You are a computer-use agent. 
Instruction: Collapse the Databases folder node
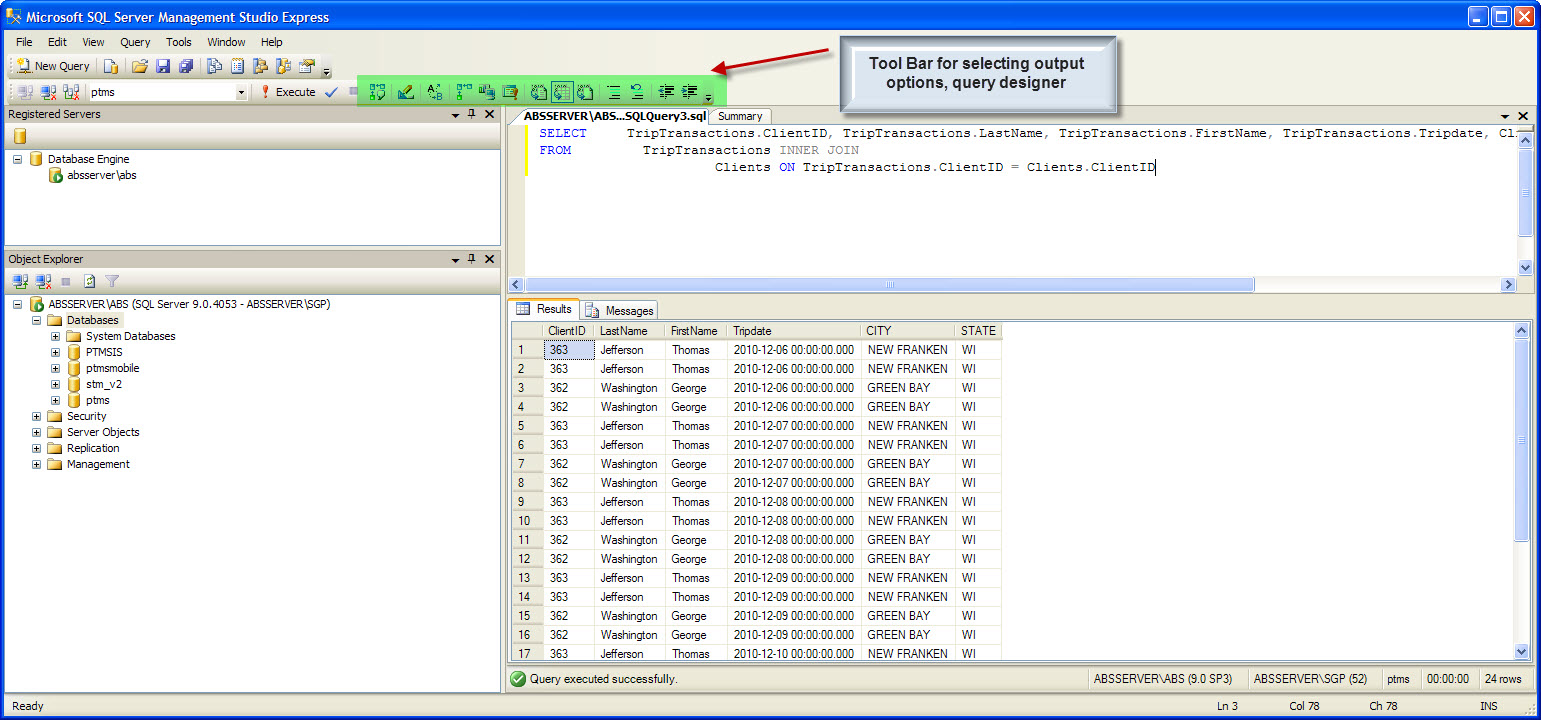coord(37,320)
